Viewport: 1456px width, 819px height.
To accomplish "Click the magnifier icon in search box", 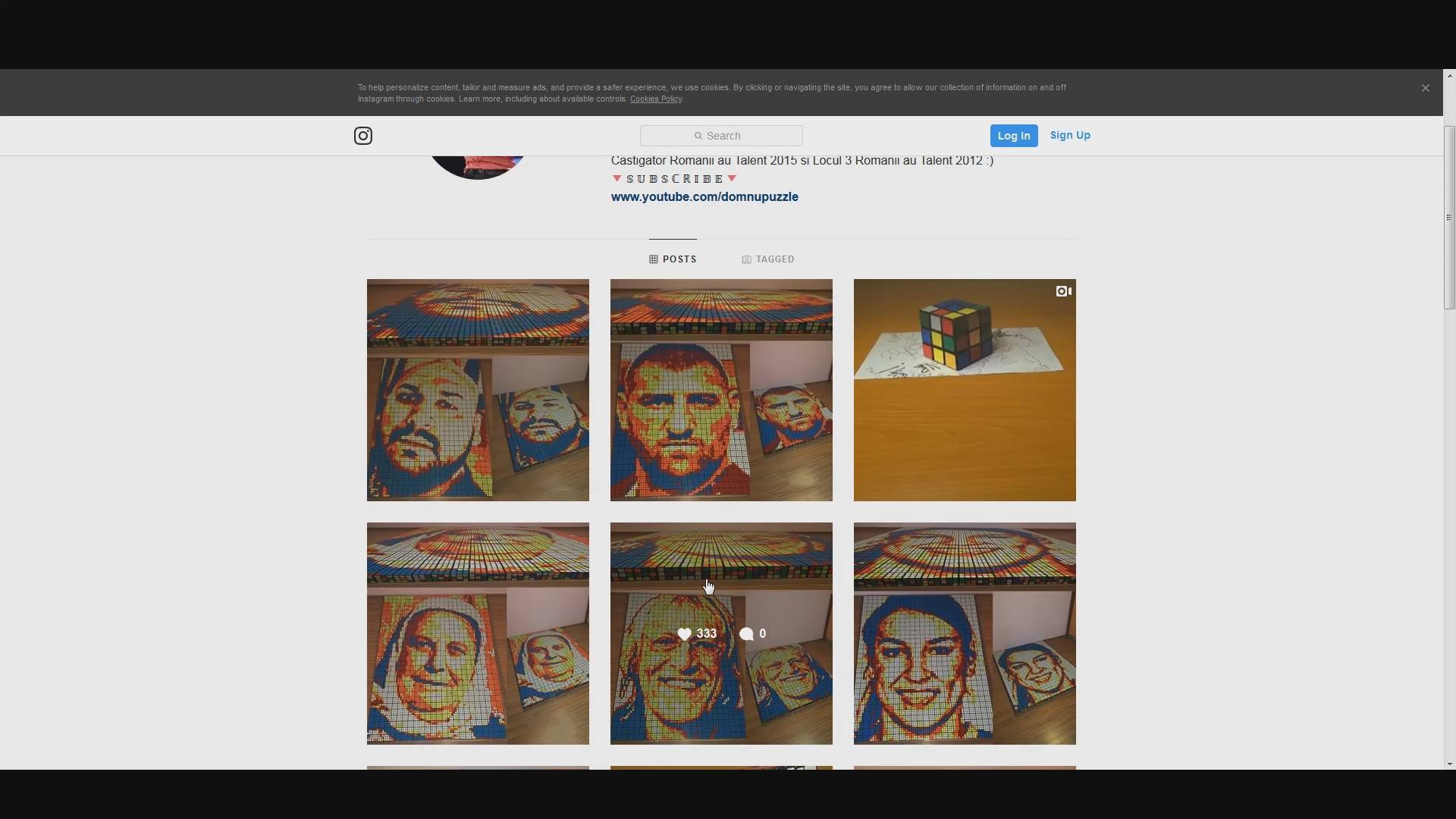I will coord(698,136).
